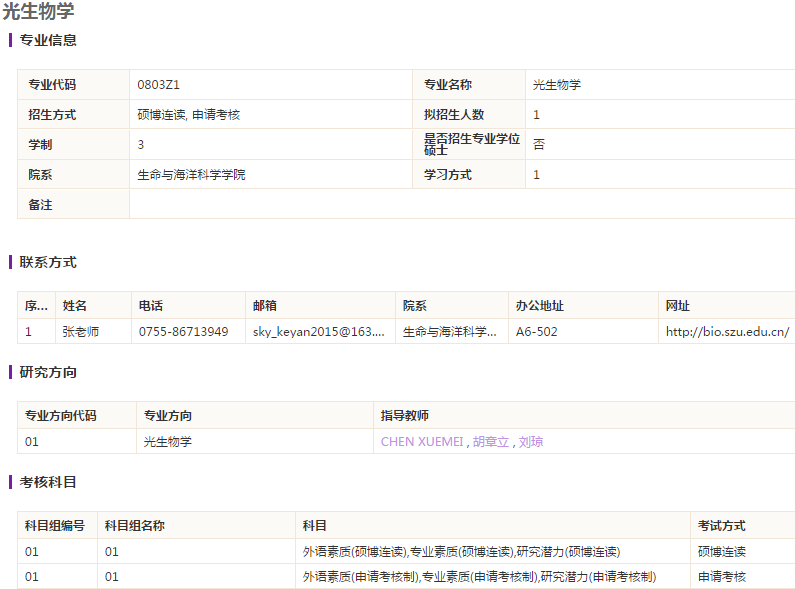The height and width of the screenshot is (589, 795).
Task: Select the A6-502 office address cell
Action: (537, 331)
